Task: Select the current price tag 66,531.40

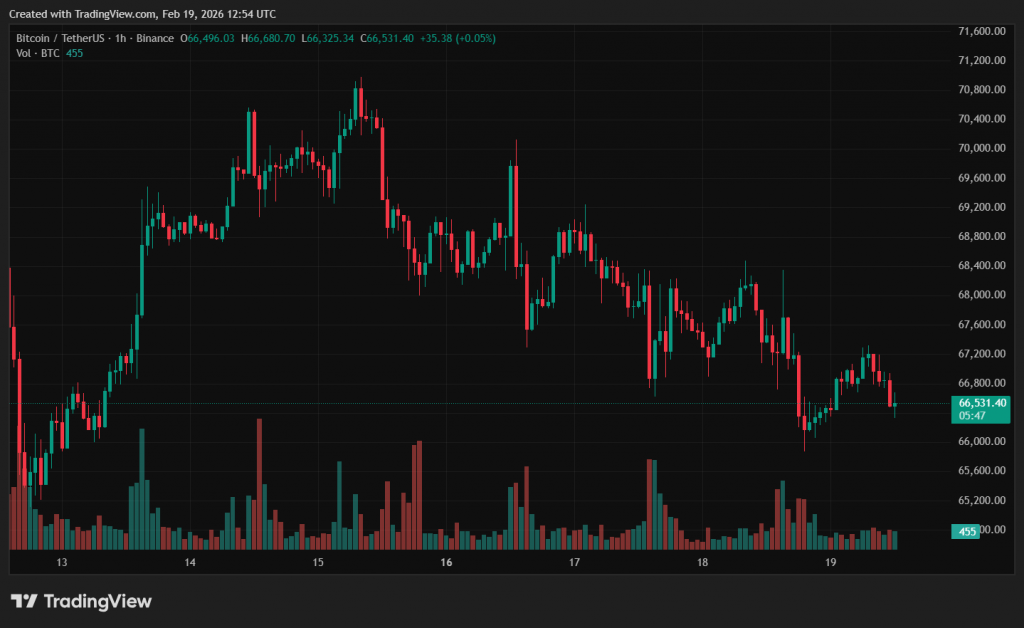Action: [981, 403]
